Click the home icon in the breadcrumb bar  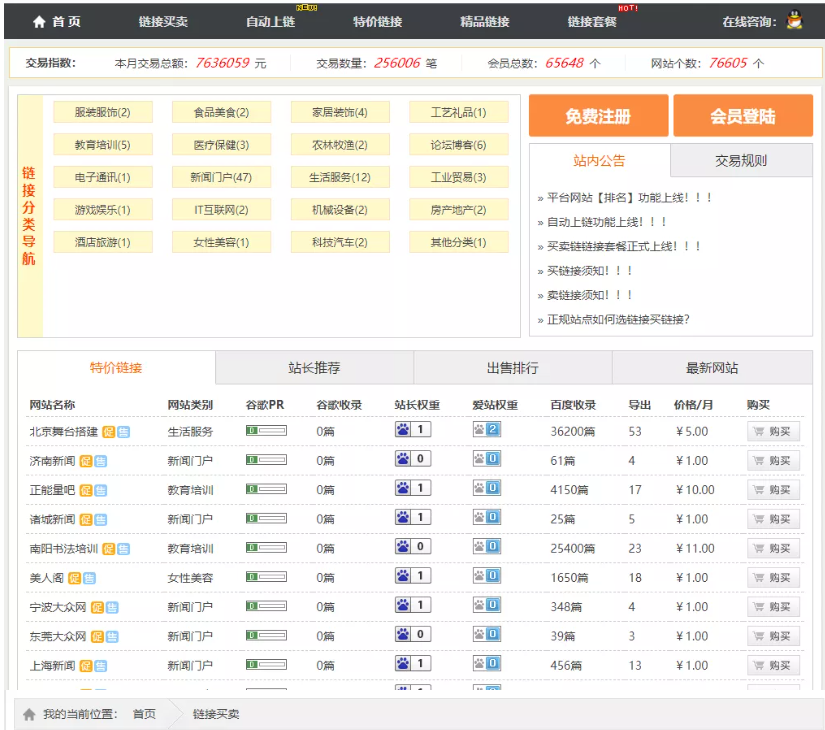27,716
